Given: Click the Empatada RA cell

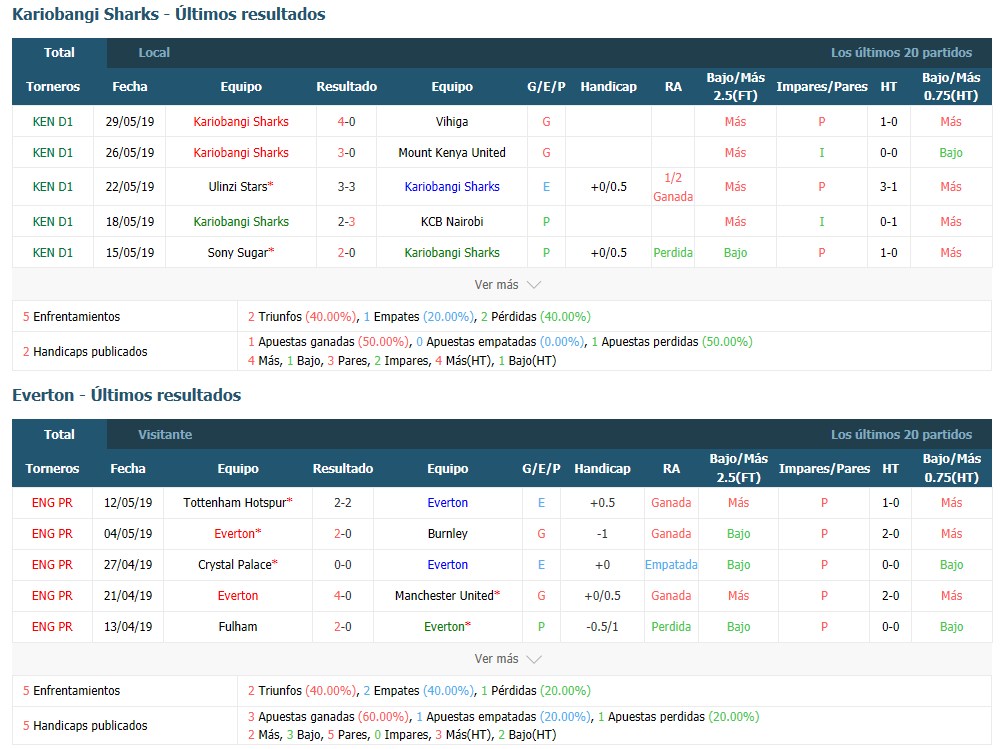Looking at the screenshot, I should tap(671, 565).
